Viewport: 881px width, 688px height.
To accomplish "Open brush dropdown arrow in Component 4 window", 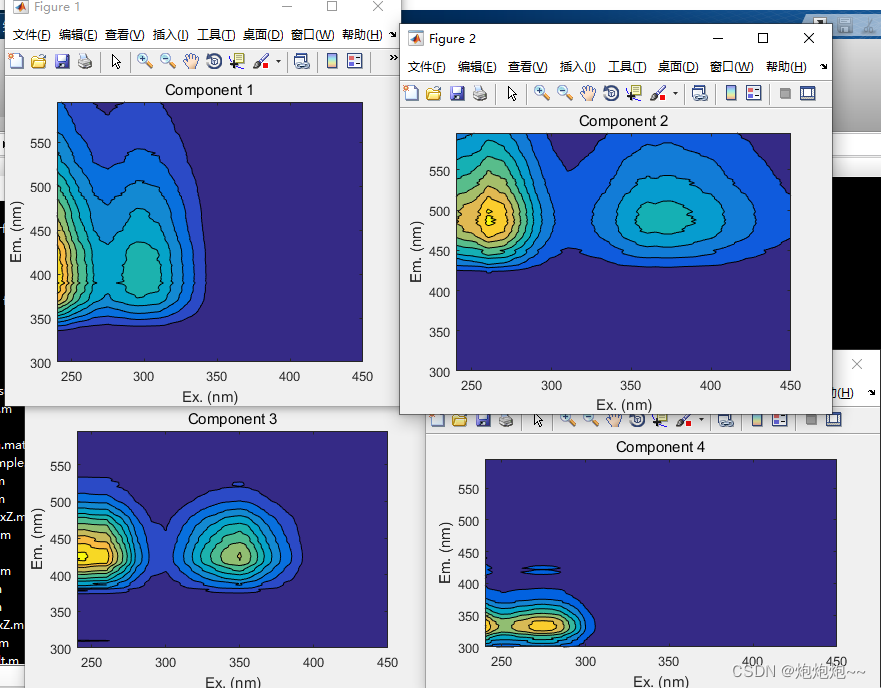I will click(701, 420).
